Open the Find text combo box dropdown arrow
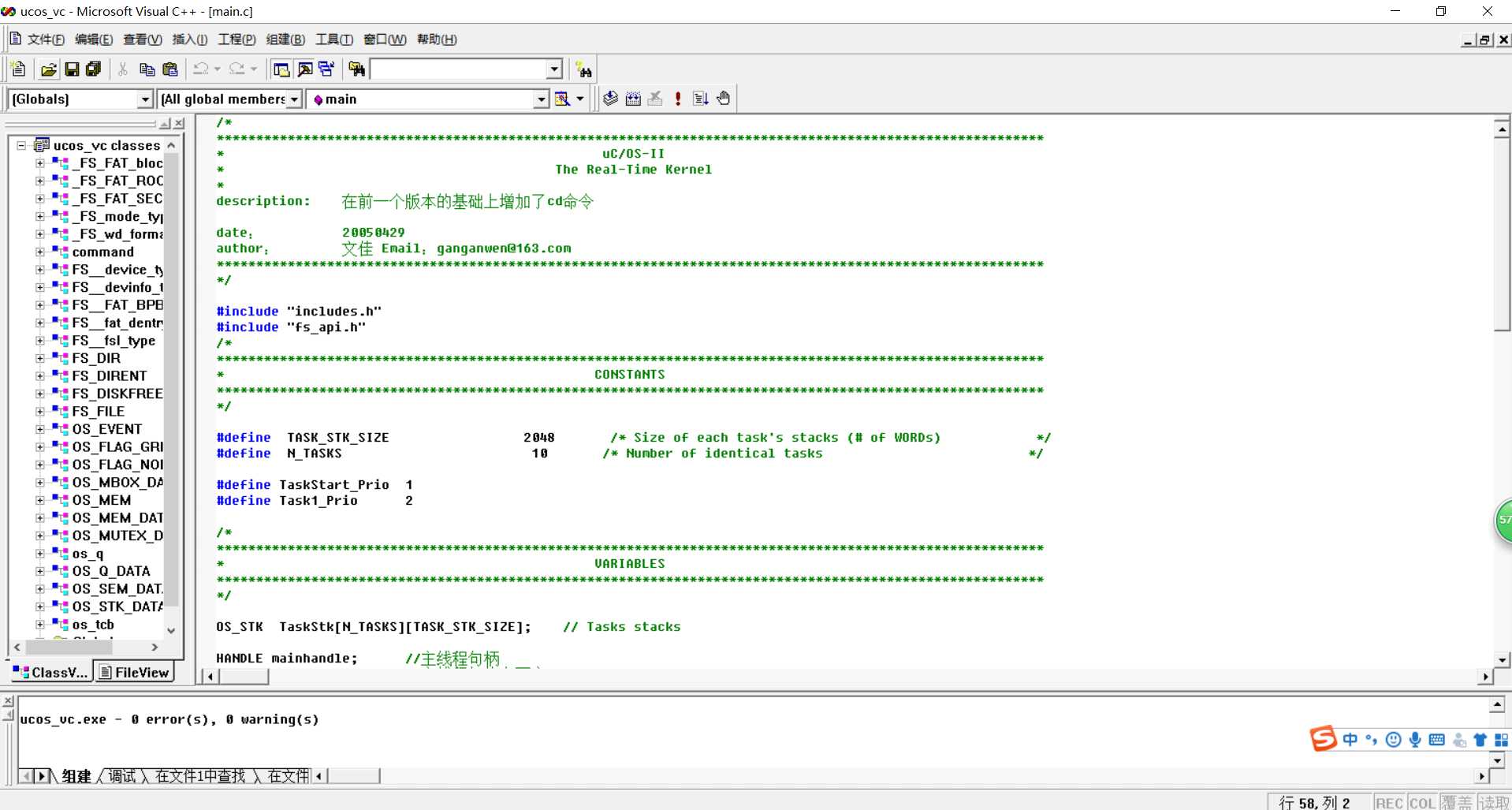 (x=554, y=69)
